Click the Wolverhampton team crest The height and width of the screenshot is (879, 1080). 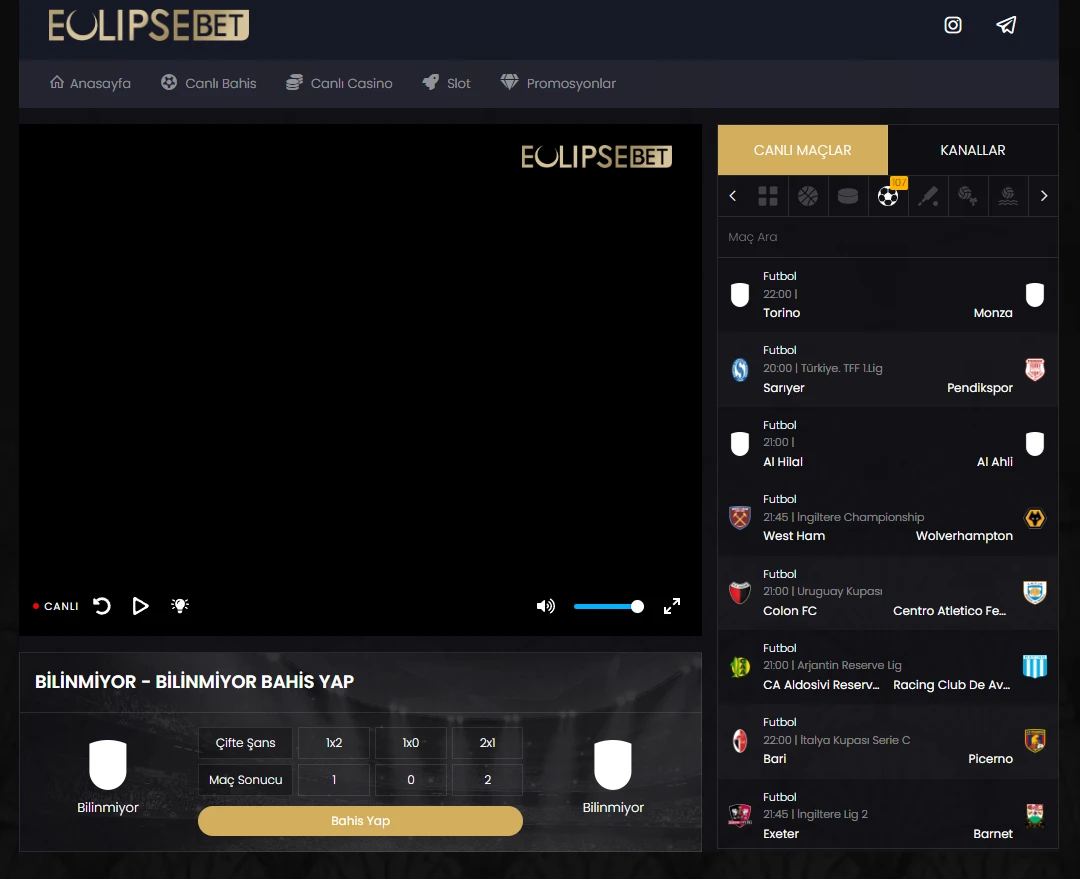1035,518
